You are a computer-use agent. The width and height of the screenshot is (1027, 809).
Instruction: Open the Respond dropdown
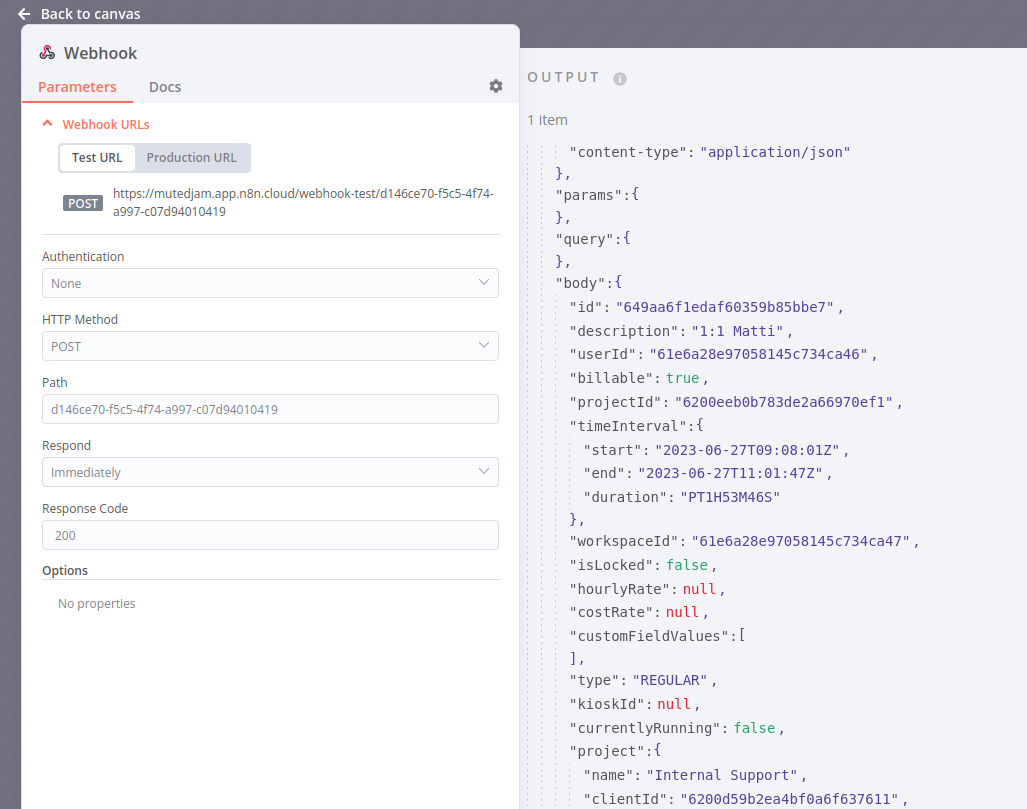[x=270, y=472]
